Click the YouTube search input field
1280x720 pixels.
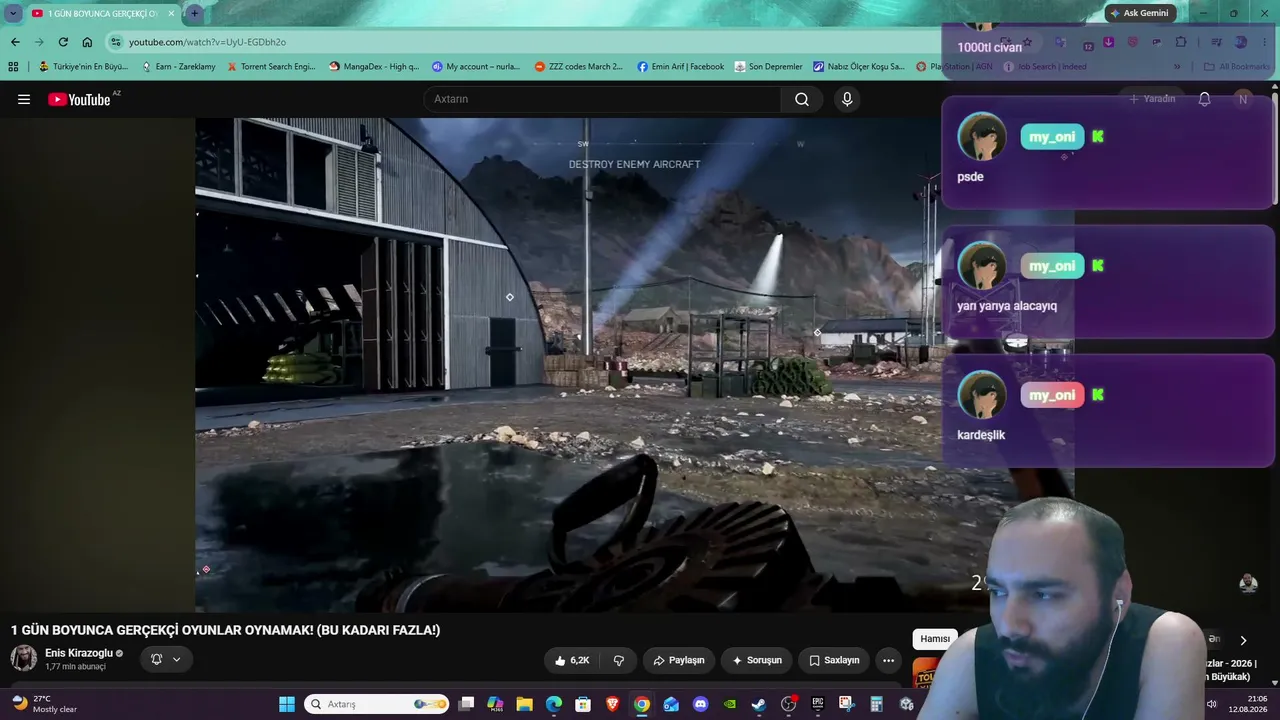pyautogui.click(x=602, y=99)
